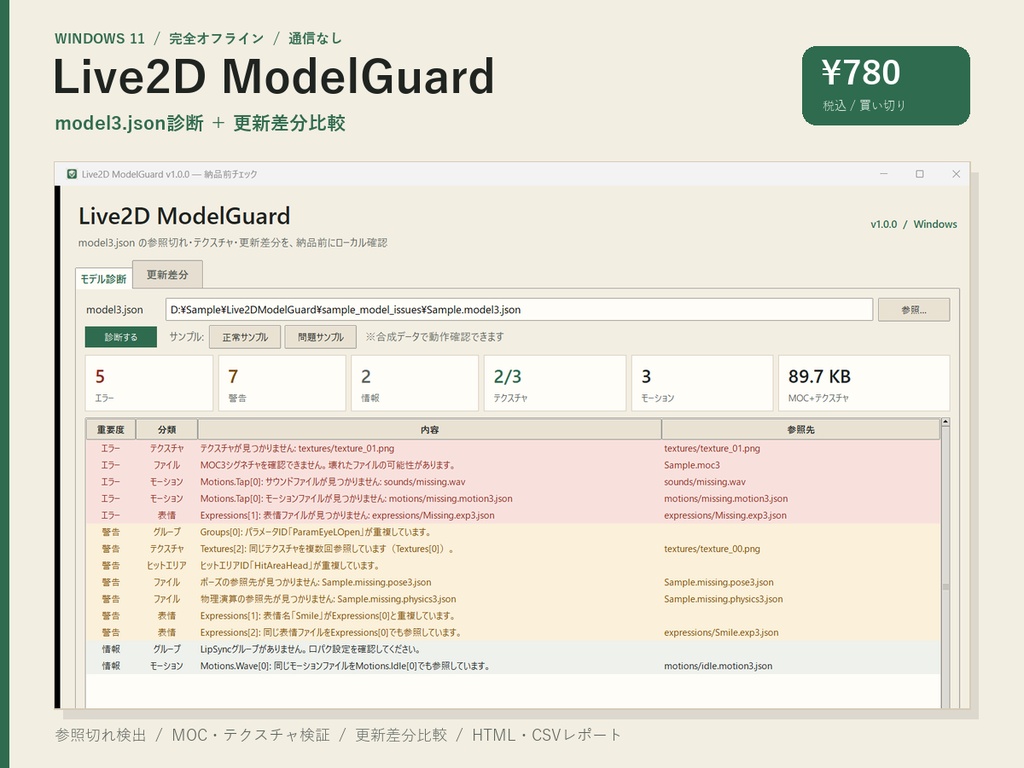Select the ヒットエリアID HitAreaHead warning row
Image resolution: width=1024 pixels, height=768 pixels.
tap(513, 566)
